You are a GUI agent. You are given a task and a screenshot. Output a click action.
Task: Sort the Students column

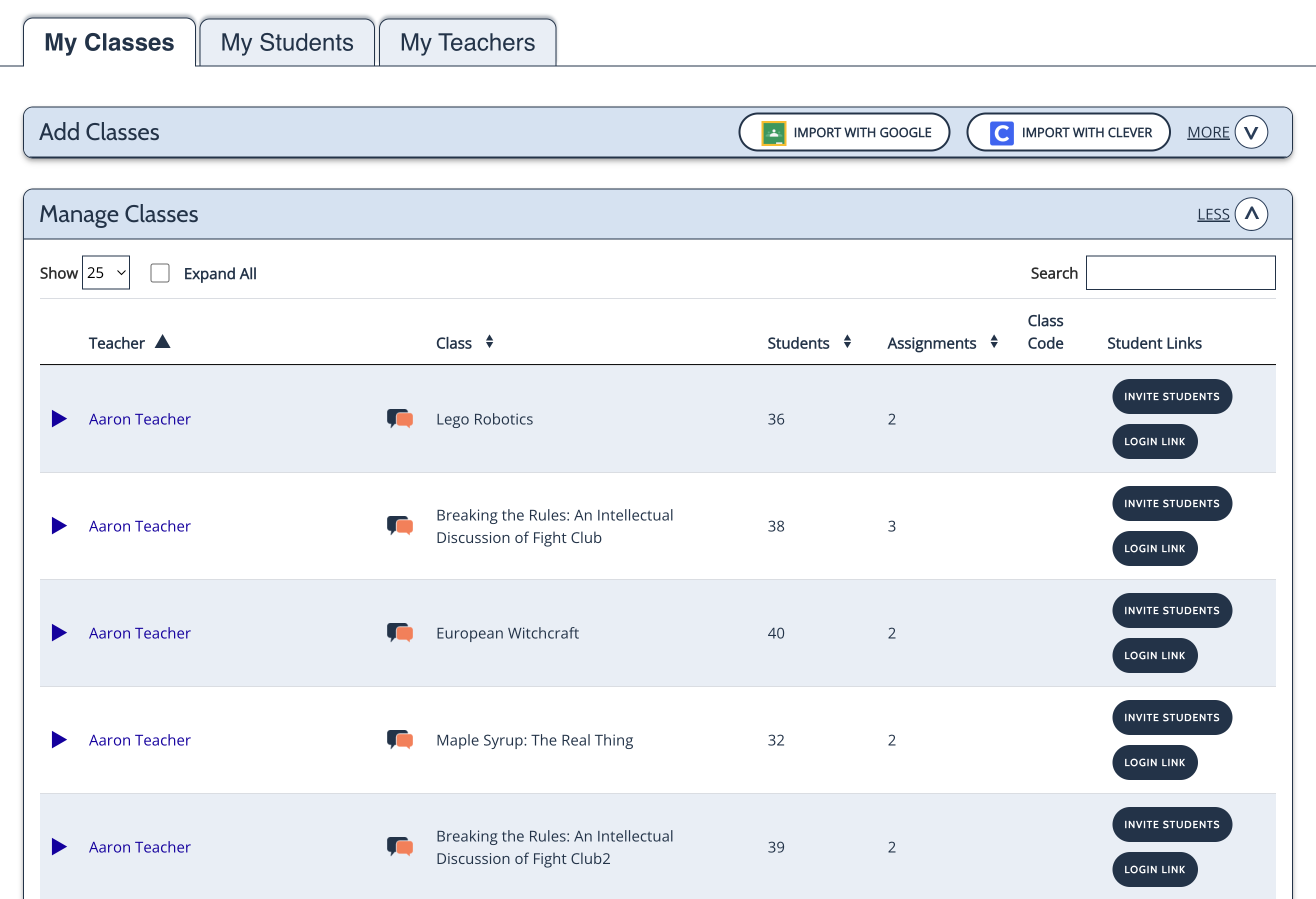(x=847, y=342)
